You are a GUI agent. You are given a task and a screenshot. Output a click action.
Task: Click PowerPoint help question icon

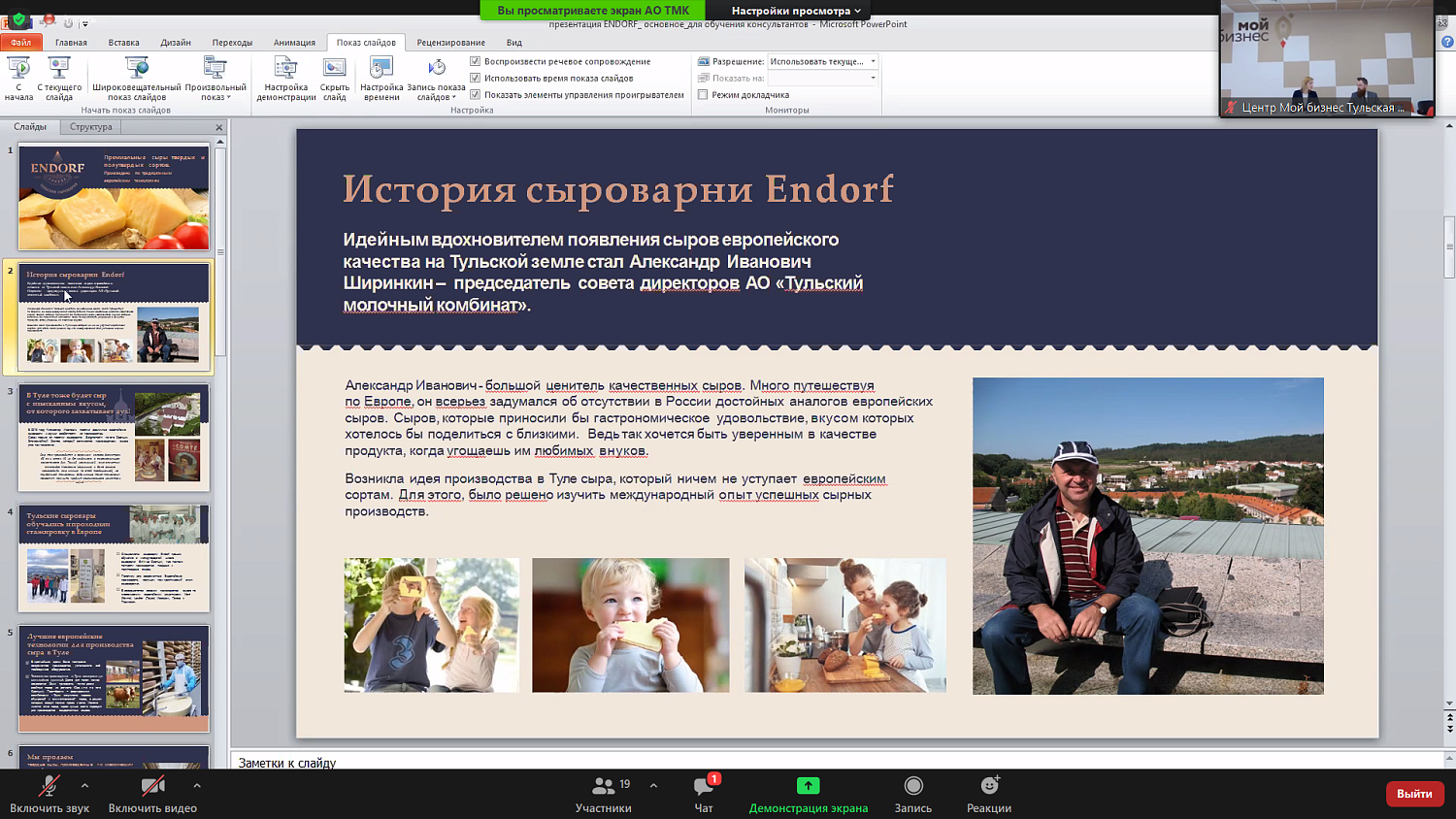pyautogui.click(x=1447, y=42)
